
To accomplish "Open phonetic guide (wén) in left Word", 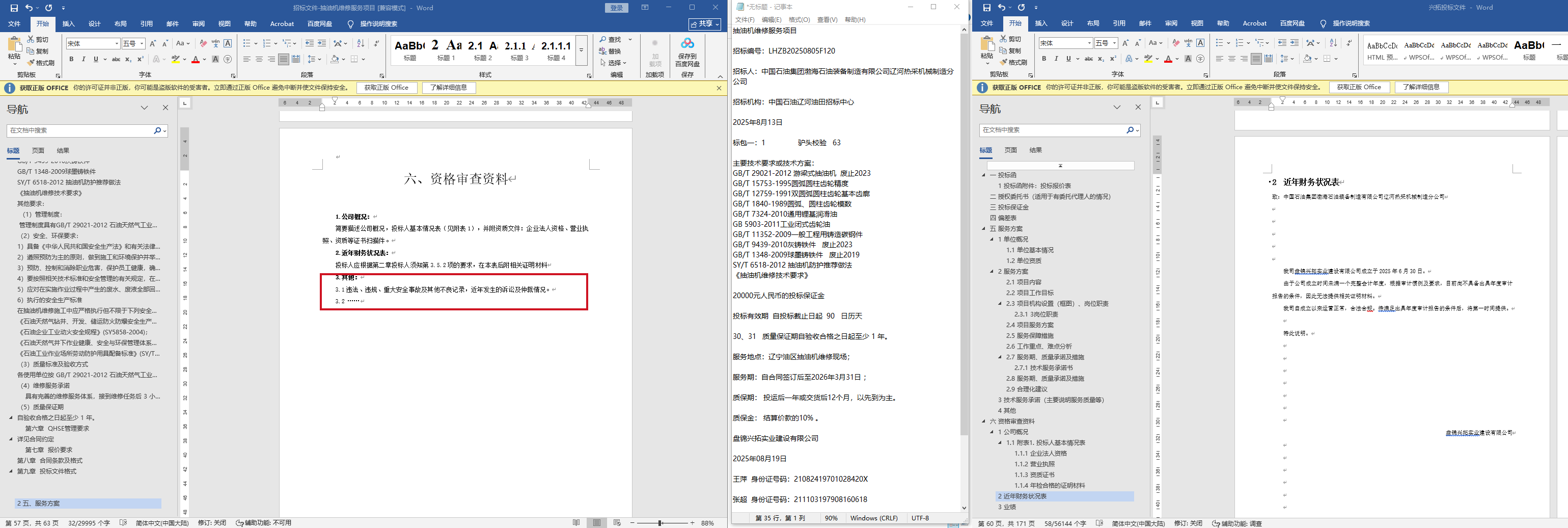I will coord(215,43).
